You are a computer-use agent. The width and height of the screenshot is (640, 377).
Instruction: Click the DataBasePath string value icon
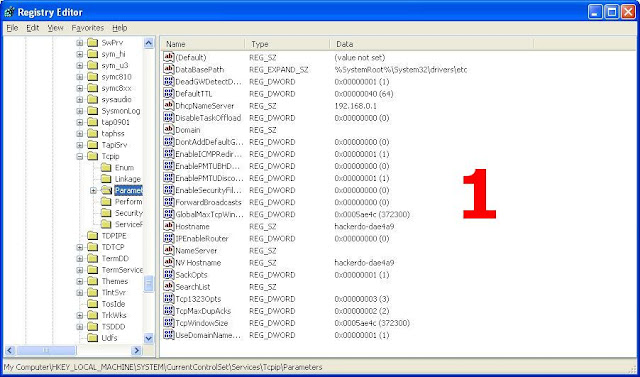click(169, 69)
